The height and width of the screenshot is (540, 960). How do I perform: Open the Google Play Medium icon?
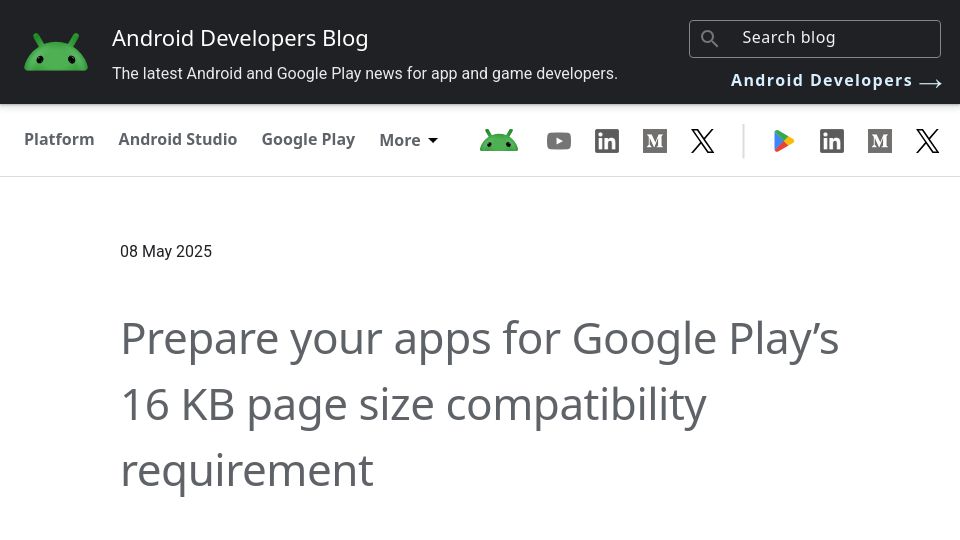coord(880,141)
